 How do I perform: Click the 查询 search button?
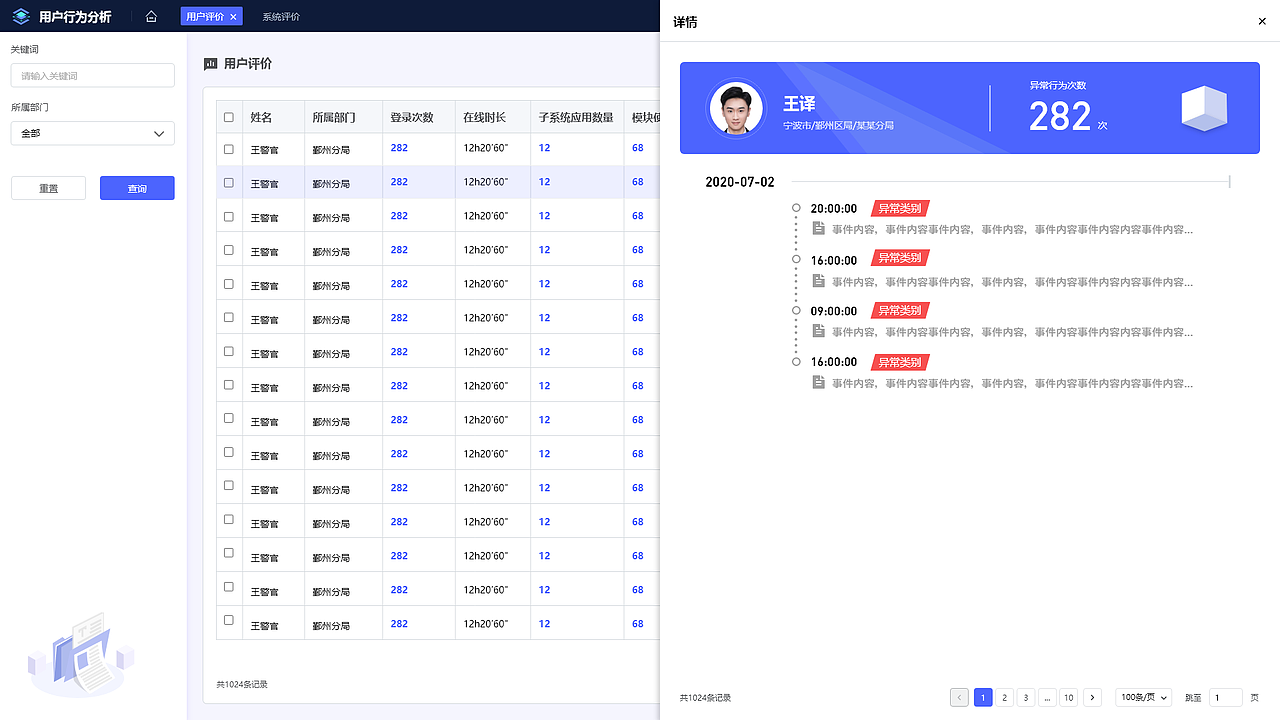click(137, 188)
